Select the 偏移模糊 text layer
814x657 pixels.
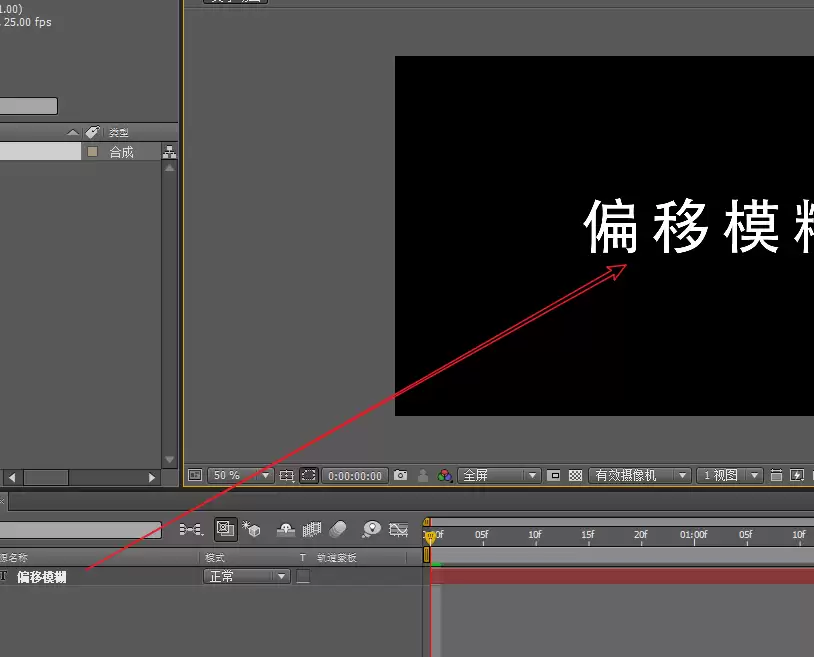(42, 577)
